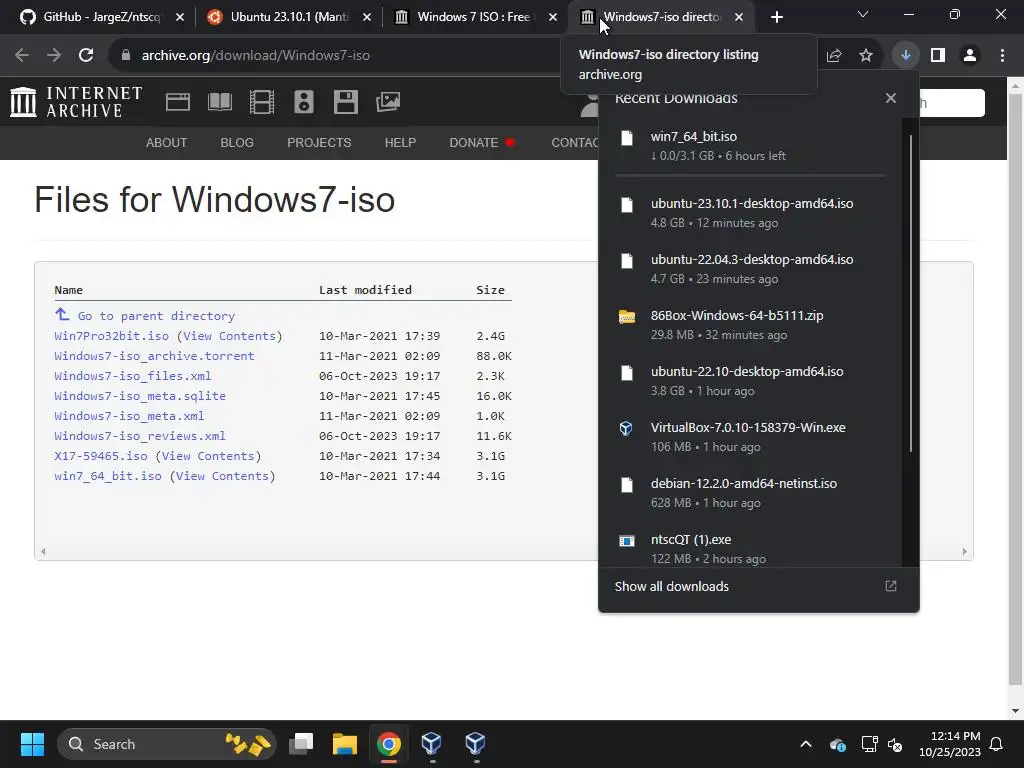Download X17-59465.iso link
The image size is (1024, 768).
[101, 456]
